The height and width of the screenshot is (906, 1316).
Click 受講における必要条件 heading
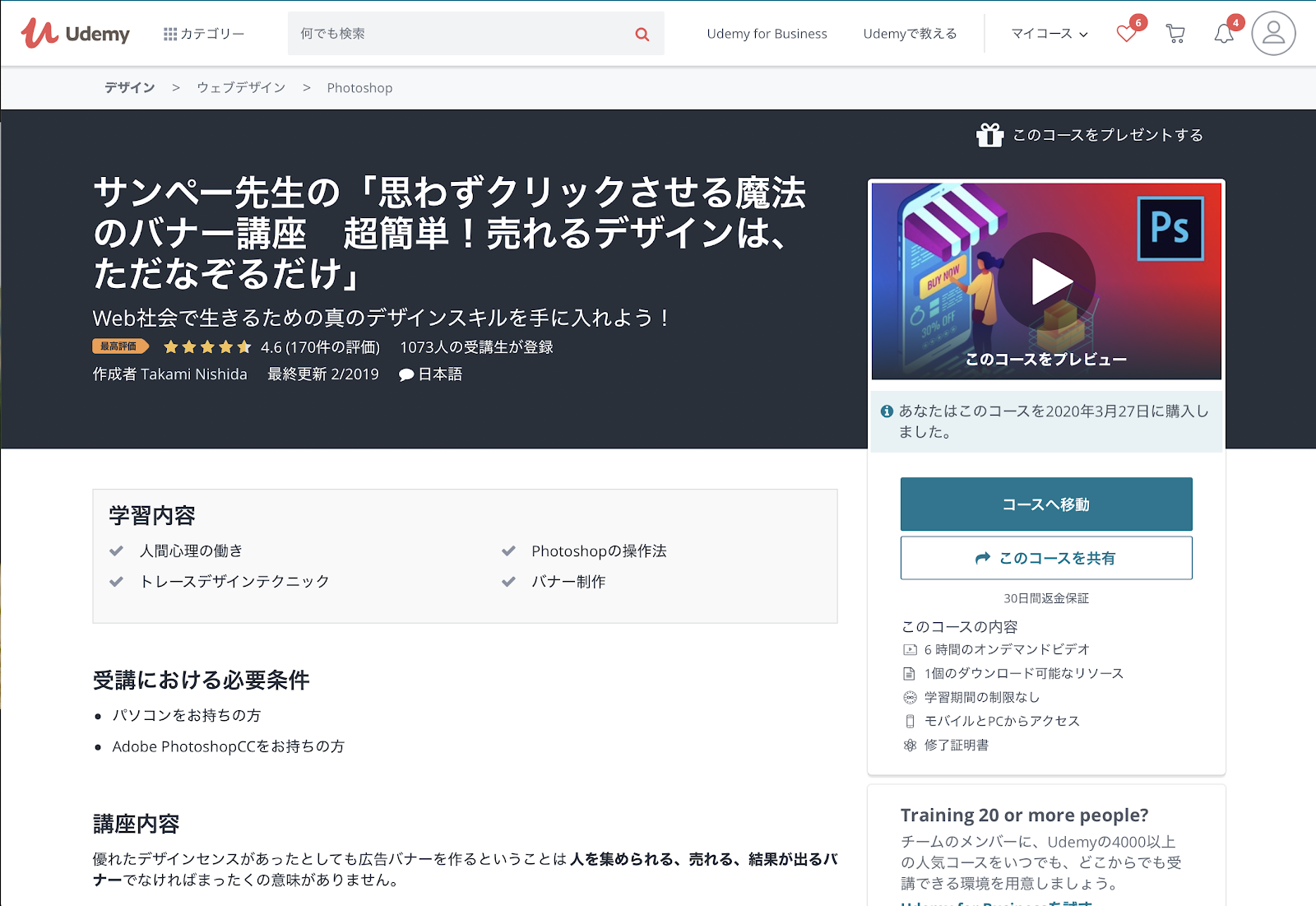(x=202, y=681)
